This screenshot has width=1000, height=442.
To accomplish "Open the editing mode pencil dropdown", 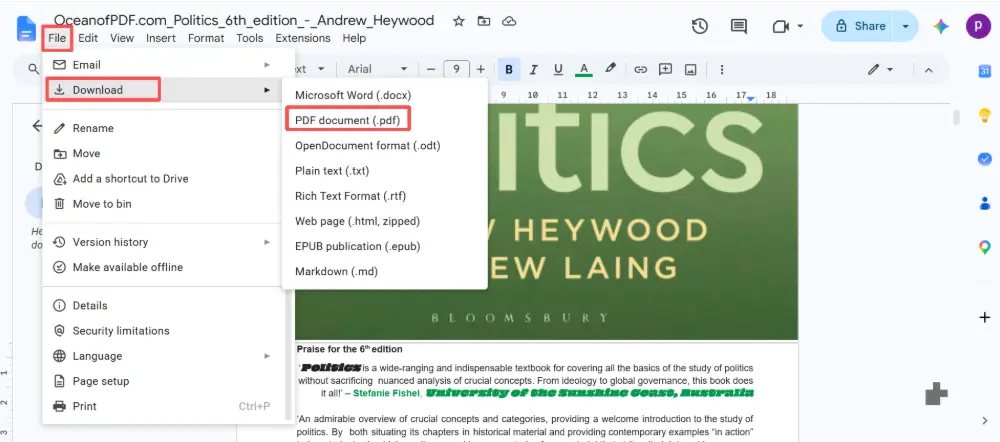I will point(880,70).
